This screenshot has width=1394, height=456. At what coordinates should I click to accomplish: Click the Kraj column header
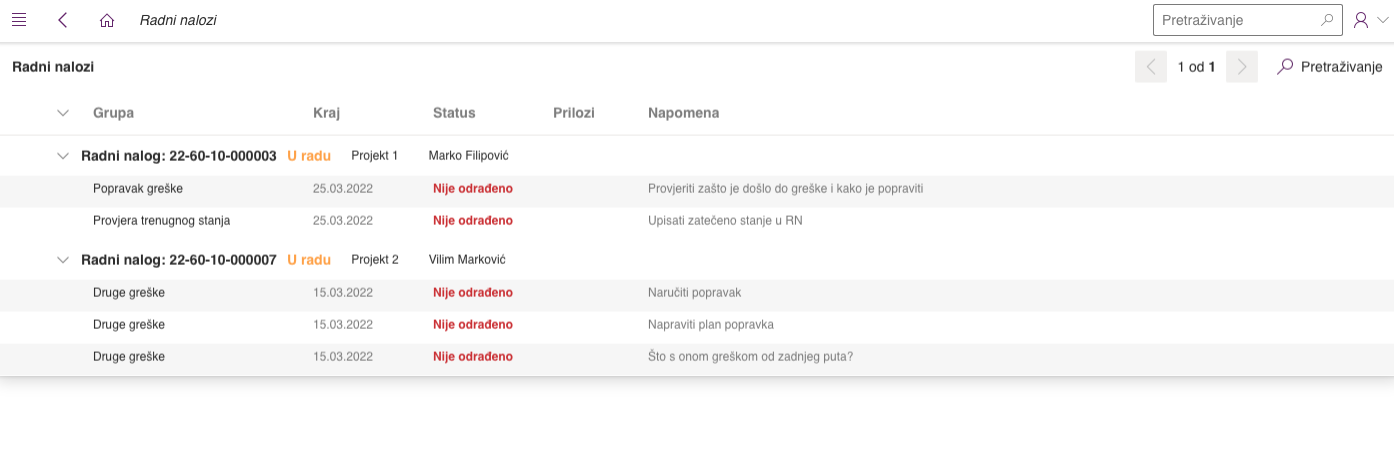point(326,113)
